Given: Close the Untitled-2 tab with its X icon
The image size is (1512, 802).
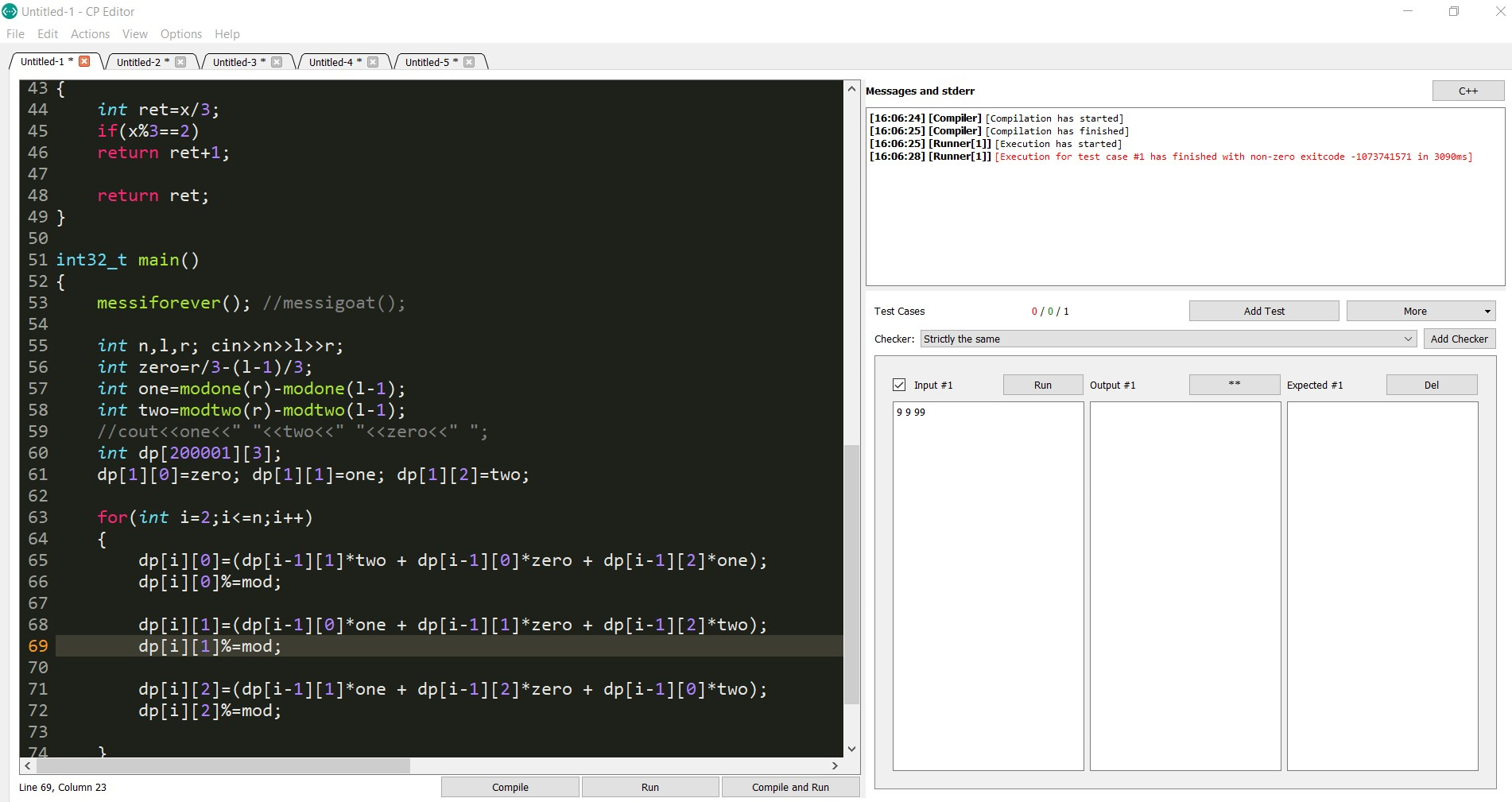Looking at the screenshot, I should [180, 61].
